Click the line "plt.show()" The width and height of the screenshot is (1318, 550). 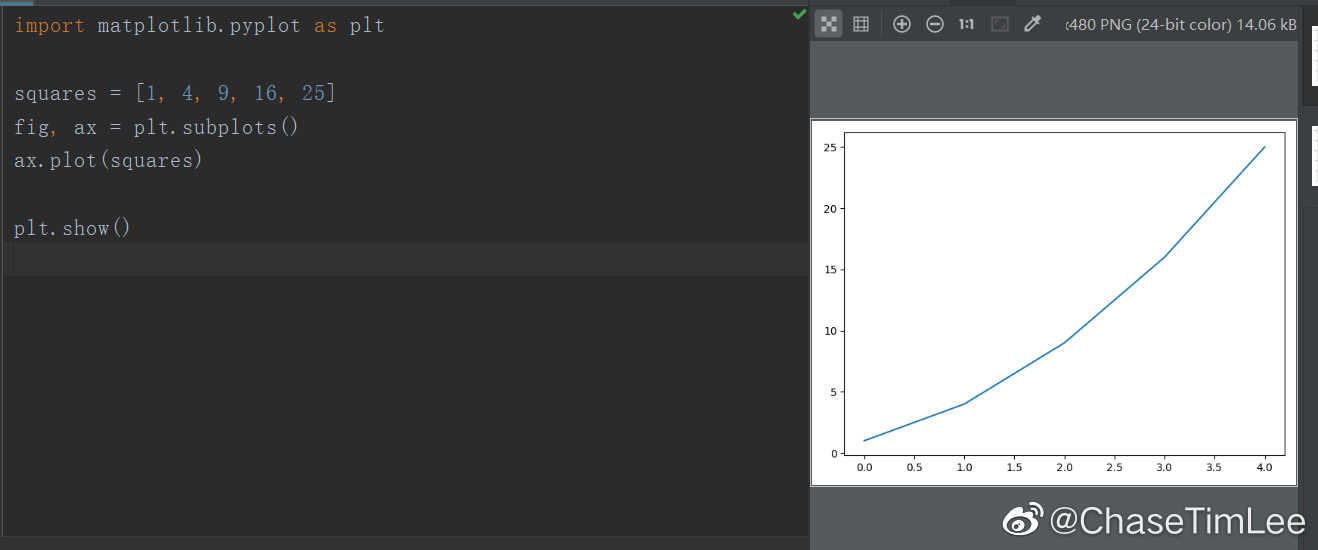pyautogui.click(x=72, y=228)
